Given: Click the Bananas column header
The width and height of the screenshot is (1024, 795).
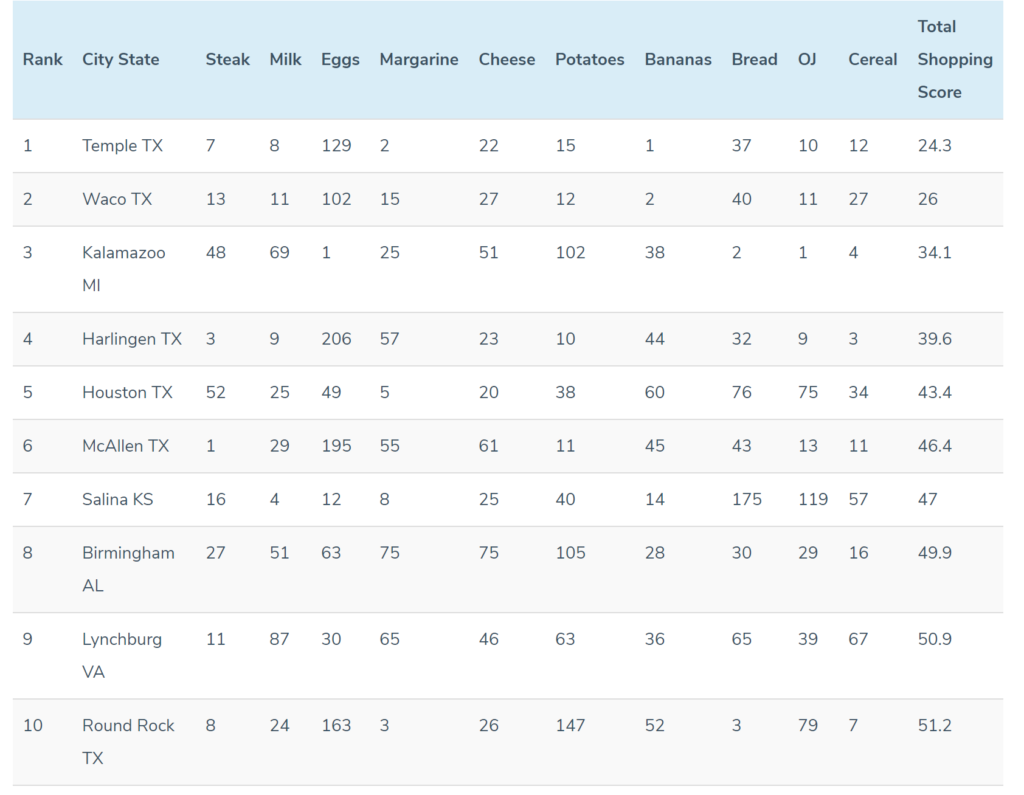Looking at the screenshot, I should pos(678,59).
